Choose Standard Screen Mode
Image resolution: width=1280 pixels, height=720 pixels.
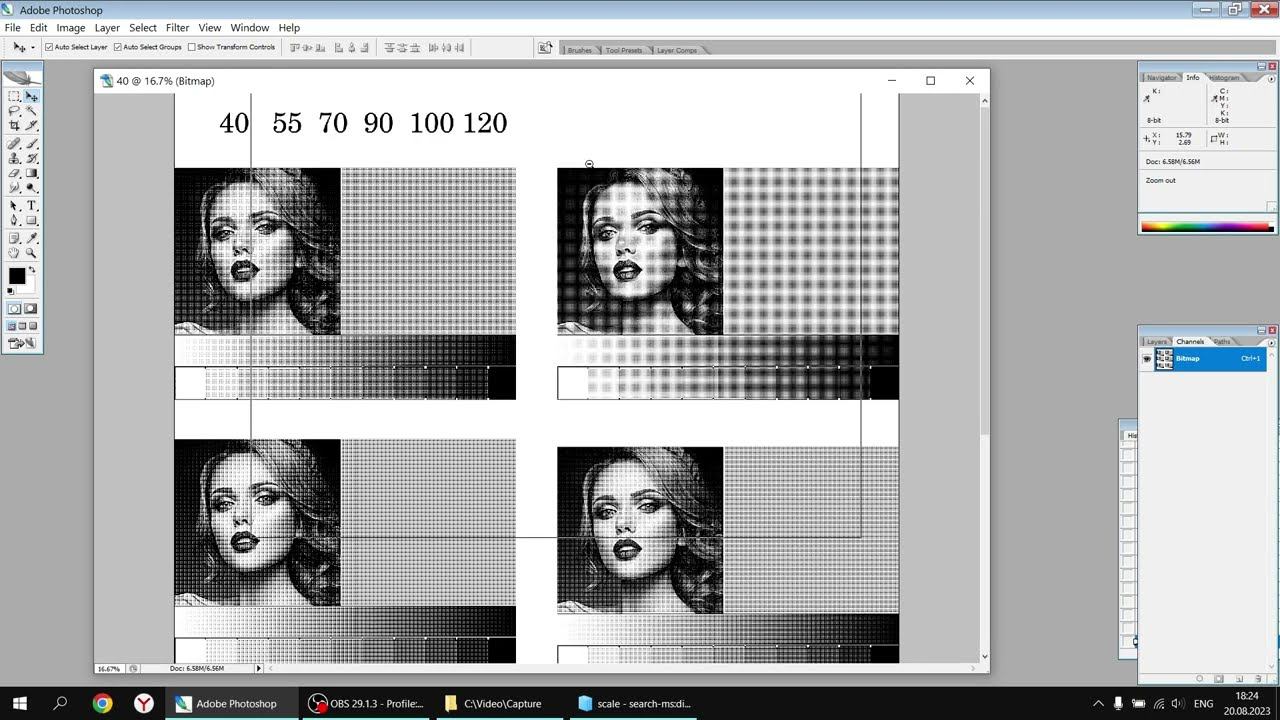point(12,325)
